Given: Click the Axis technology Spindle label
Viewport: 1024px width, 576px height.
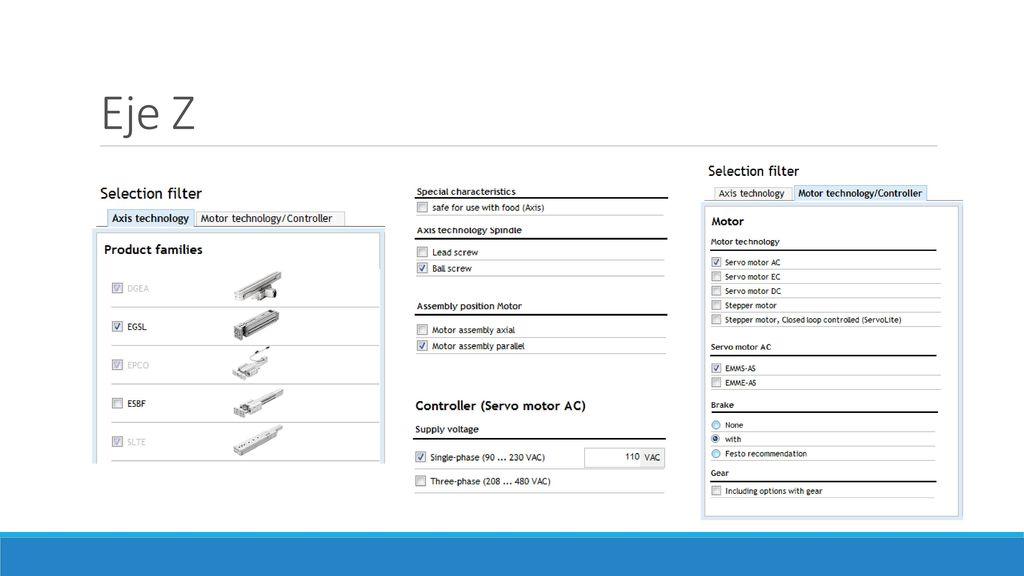Looking at the screenshot, I should pos(469,230).
